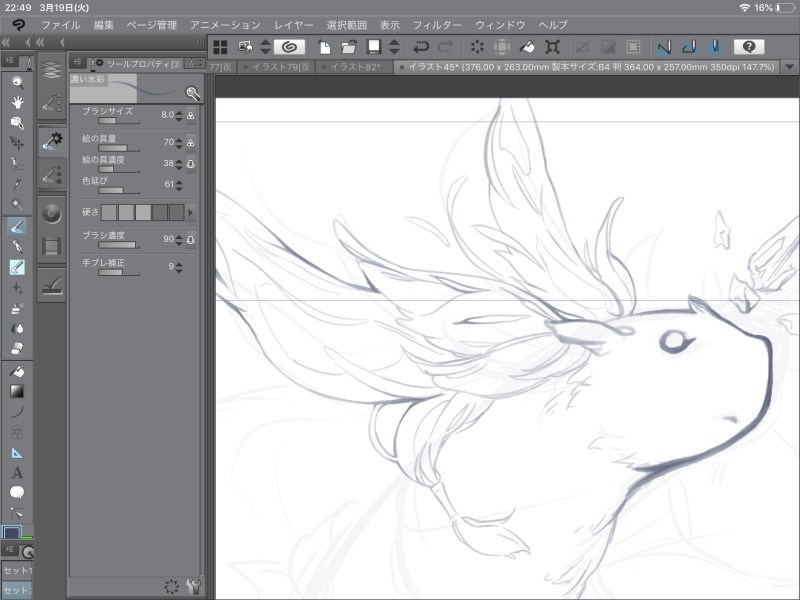Viewport: 800px width, 600px height.
Task: Select the Fill bucket tool
Action: pyautogui.click(x=17, y=371)
